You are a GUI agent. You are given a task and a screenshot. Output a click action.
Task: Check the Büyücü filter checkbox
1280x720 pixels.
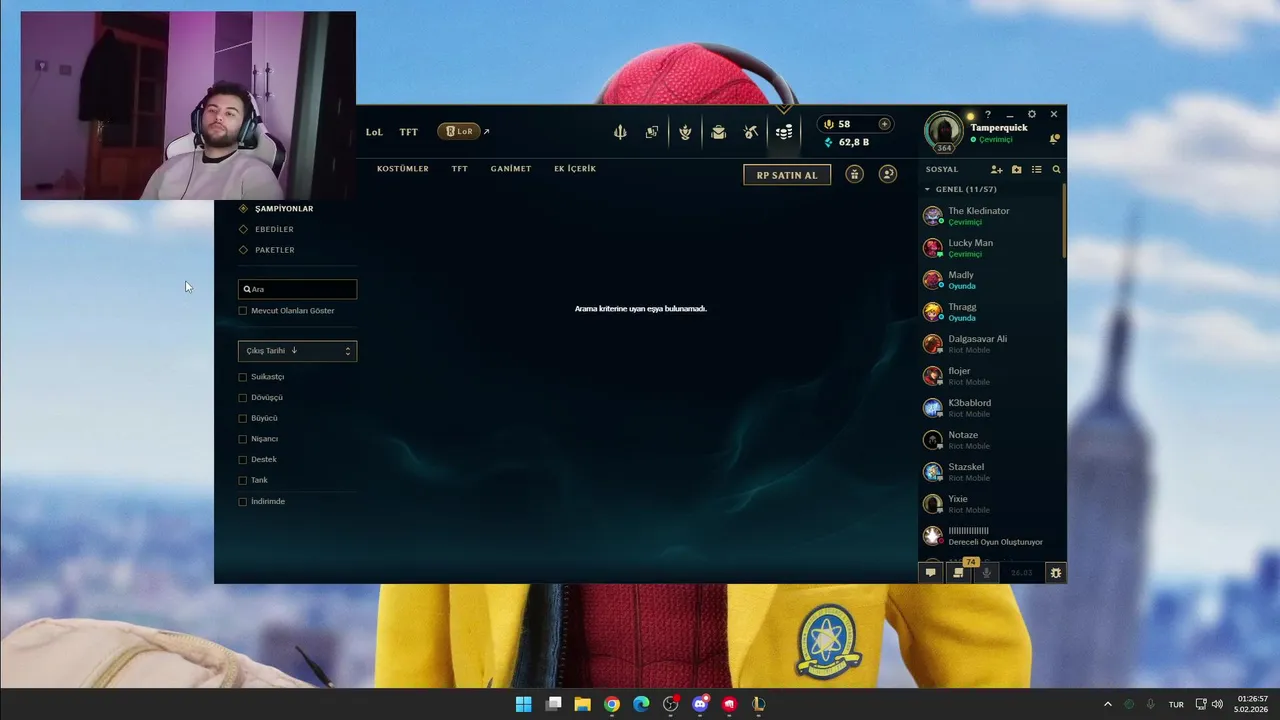tap(243, 418)
